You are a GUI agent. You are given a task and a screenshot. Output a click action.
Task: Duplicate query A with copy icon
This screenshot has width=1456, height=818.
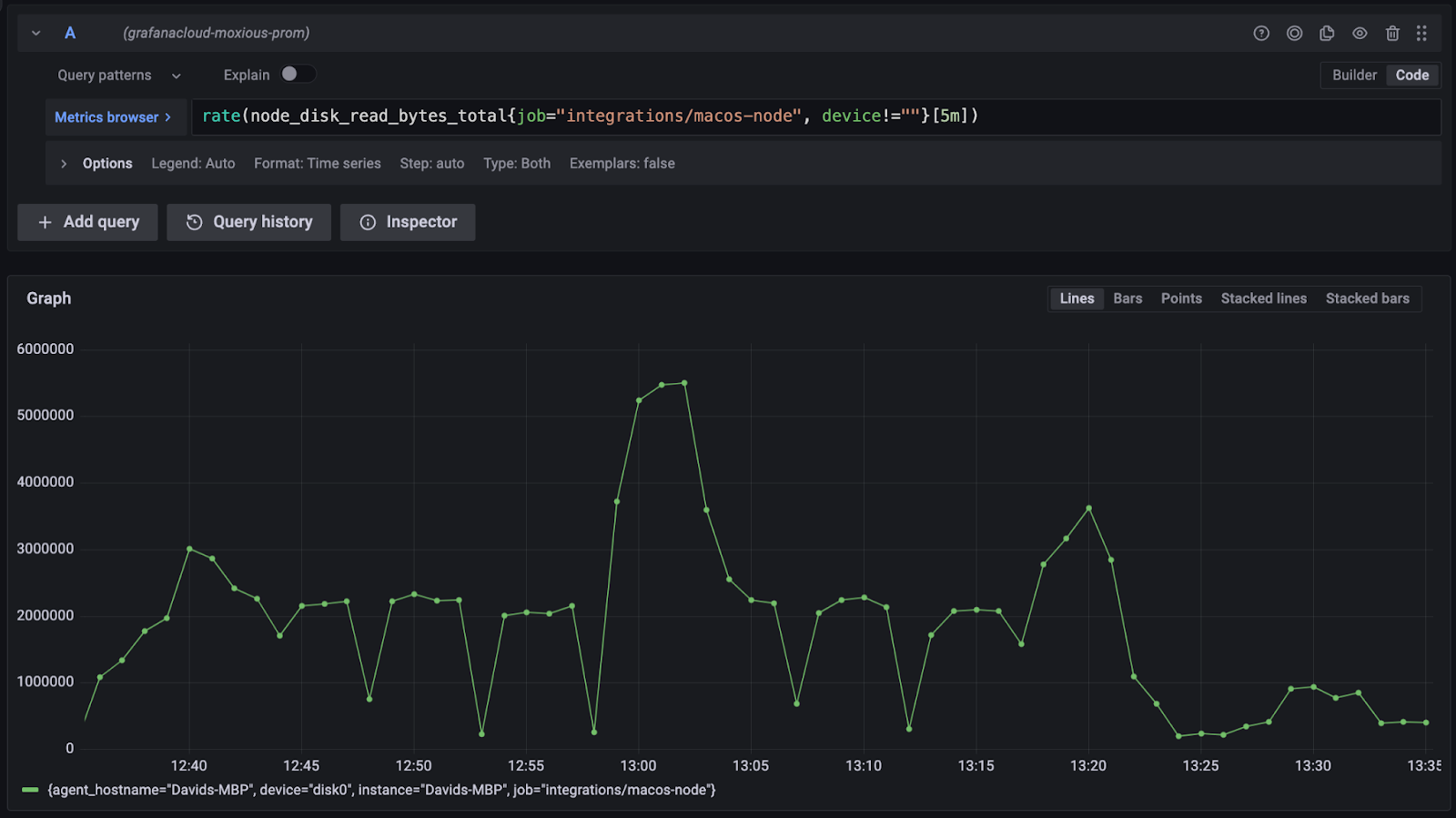click(x=1327, y=34)
